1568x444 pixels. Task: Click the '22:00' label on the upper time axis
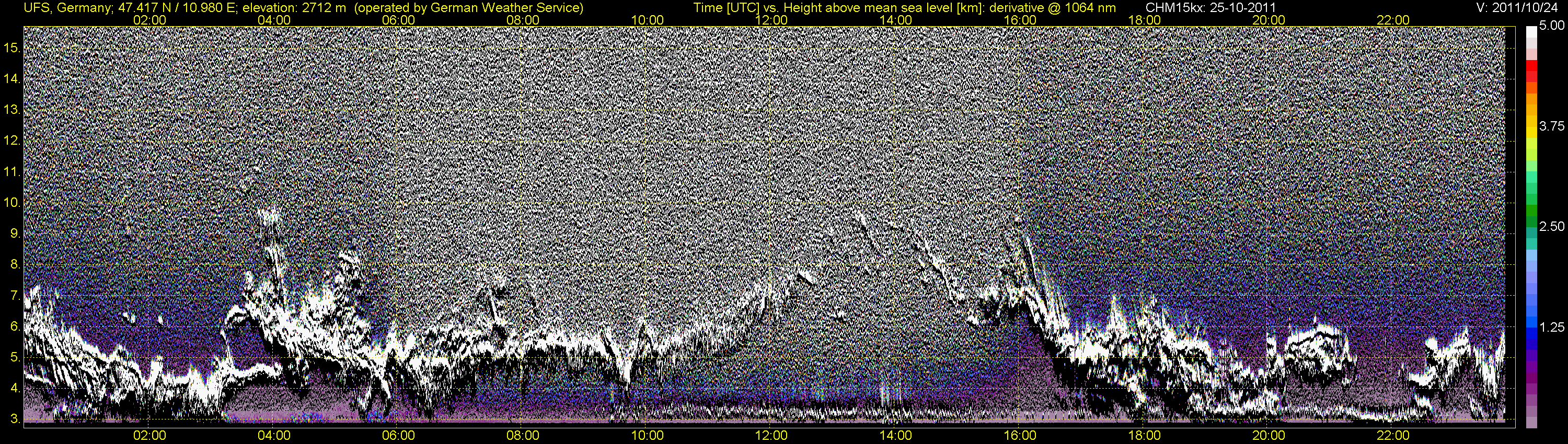1393,20
